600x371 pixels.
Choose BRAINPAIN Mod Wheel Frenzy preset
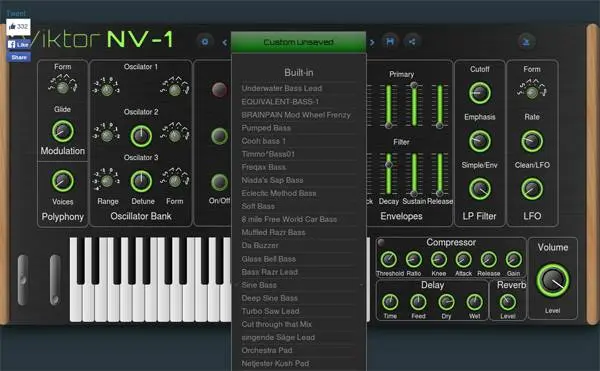tap(298, 115)
